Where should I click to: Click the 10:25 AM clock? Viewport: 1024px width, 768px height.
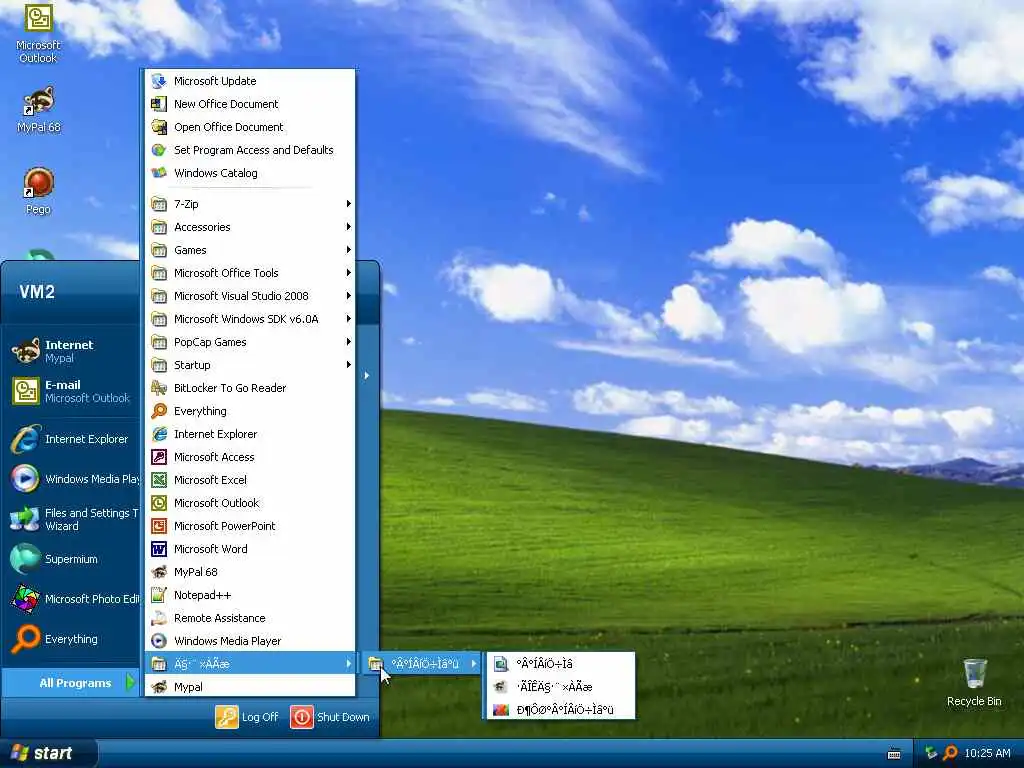coord(987,753)
